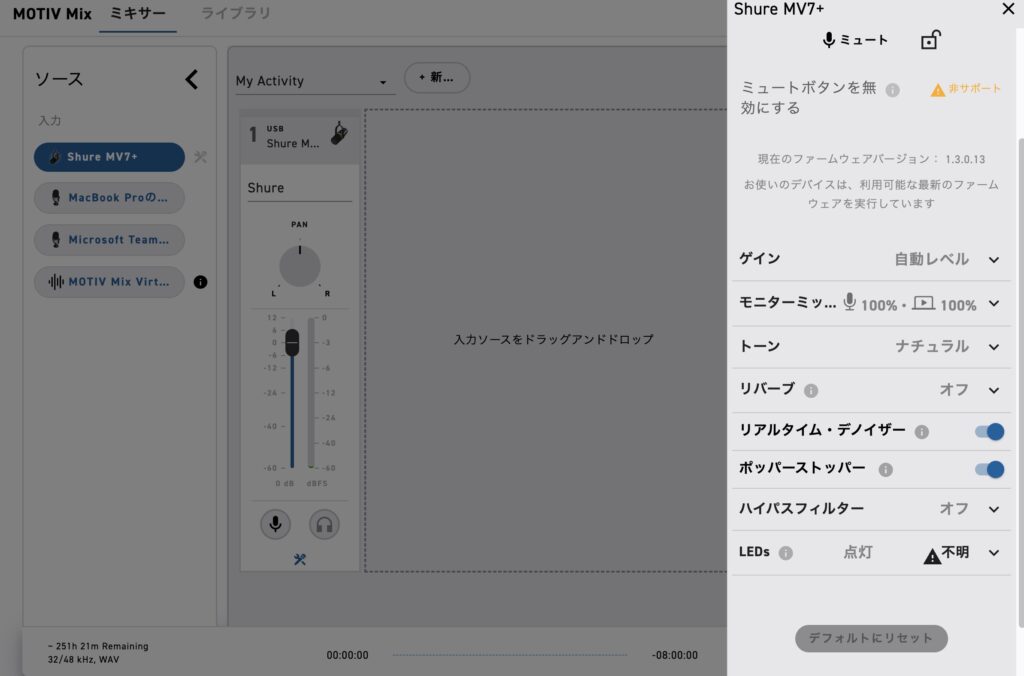Click the lock icon in Shure MV7+ panel
This screenshot has height=676, width=1024.
tap(930, 40)
